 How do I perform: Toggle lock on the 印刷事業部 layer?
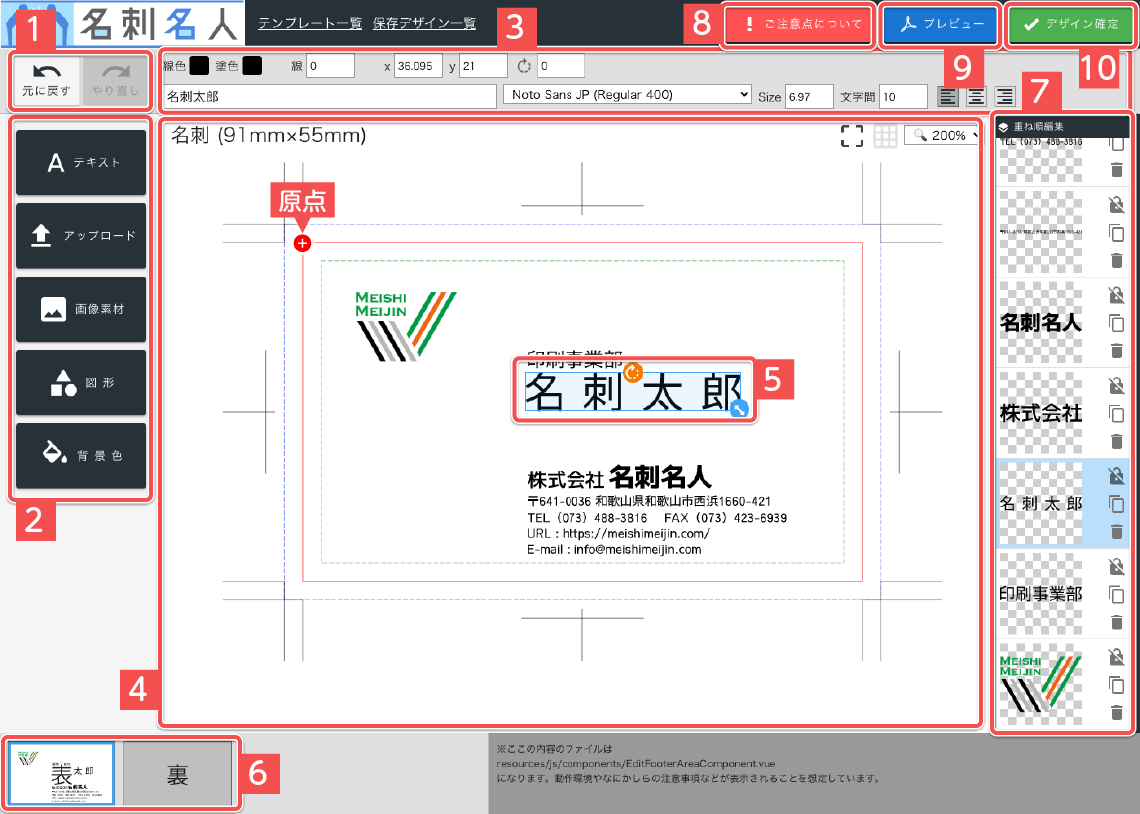coord(1116,566)
